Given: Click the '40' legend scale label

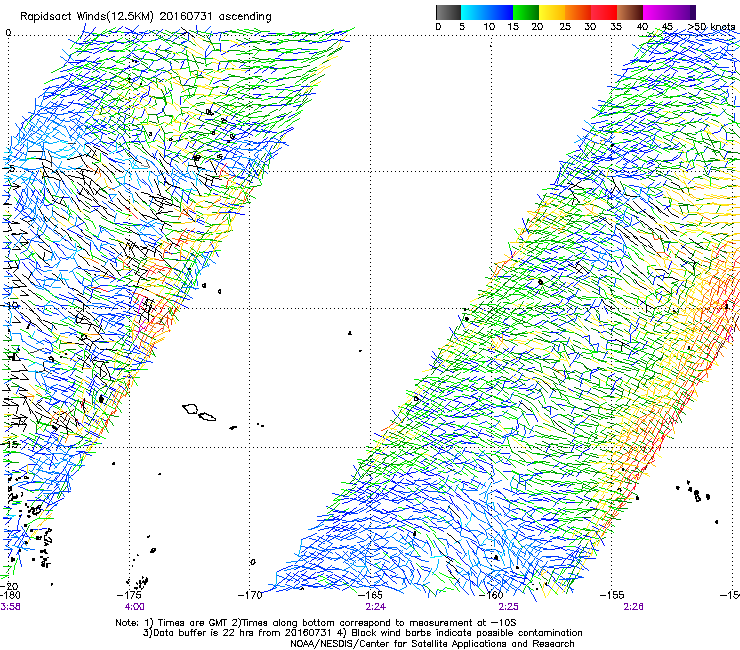Looking at the screenshot, I should tap(642, 26).
